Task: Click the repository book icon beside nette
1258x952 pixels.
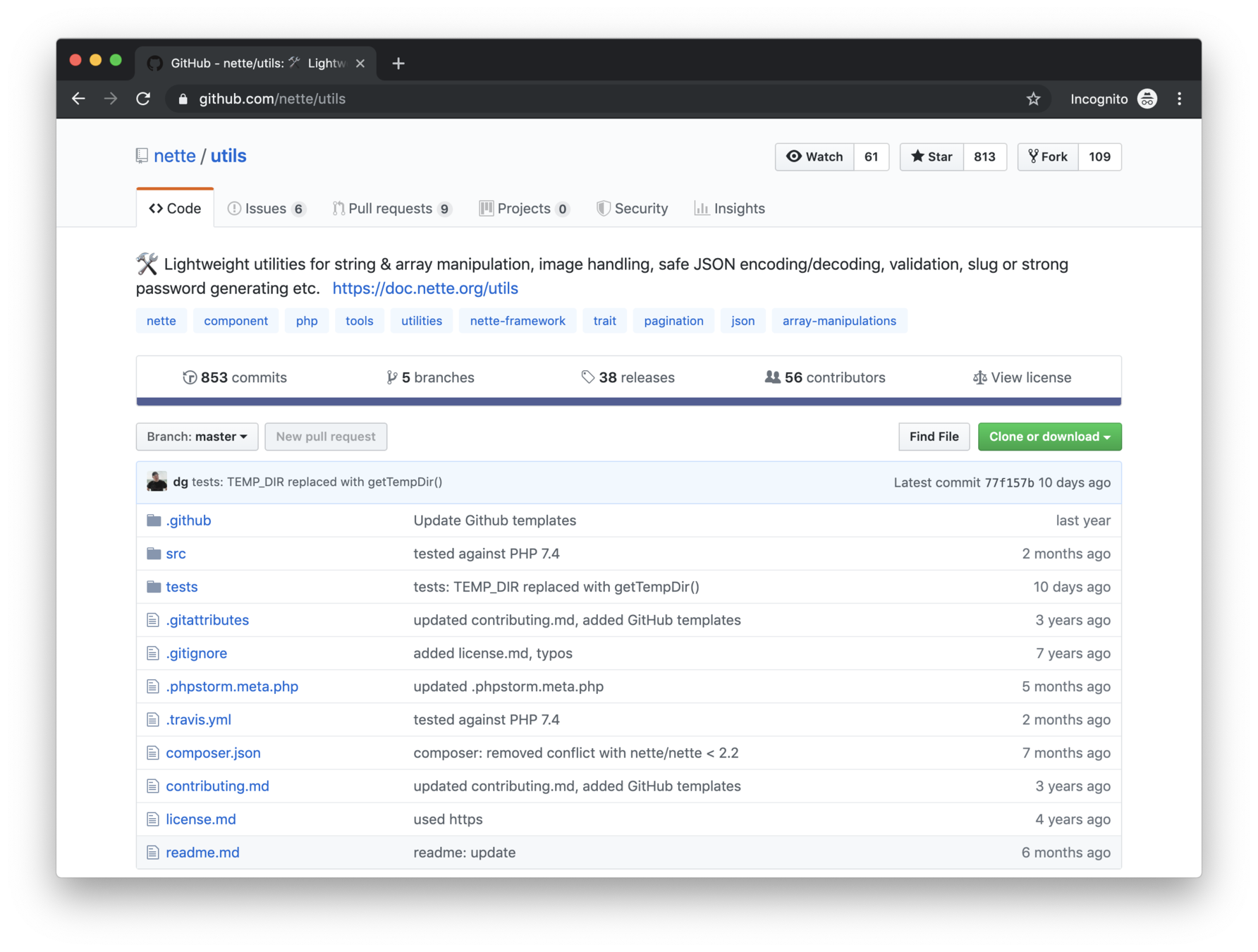Action: click(x=142, y=156)
